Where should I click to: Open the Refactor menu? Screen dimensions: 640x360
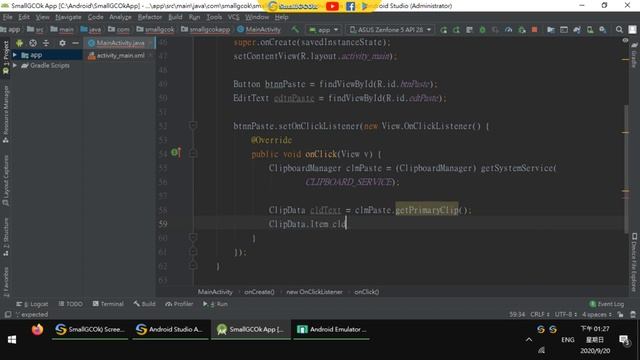(150, 17)
